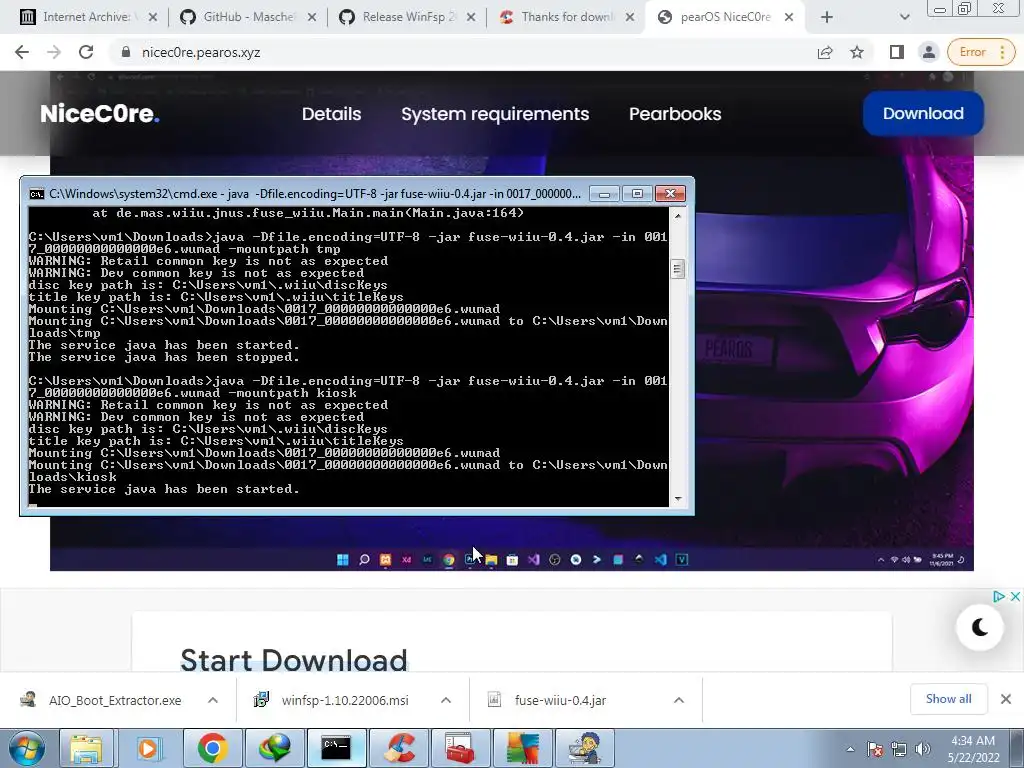Image resolution: width=1024 pixels, height=768 pixels.
Task: Close the ad with X icon
Action: click(x=1015, y=596)
